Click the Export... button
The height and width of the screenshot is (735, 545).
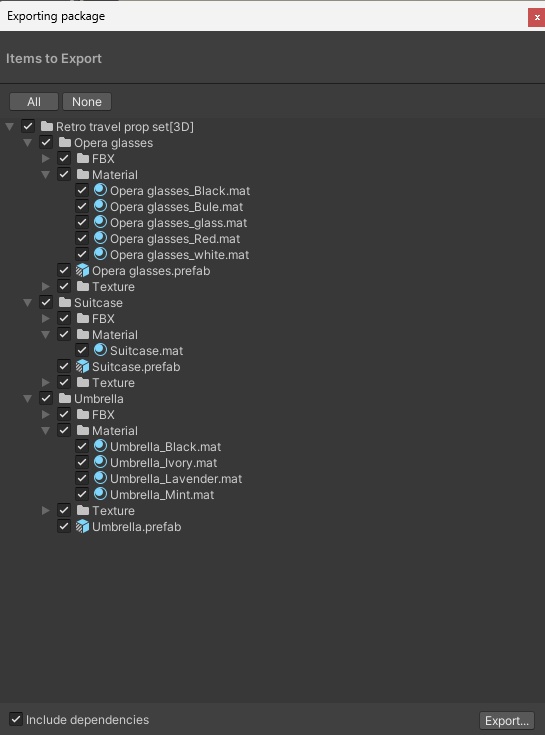coord(507,720)
